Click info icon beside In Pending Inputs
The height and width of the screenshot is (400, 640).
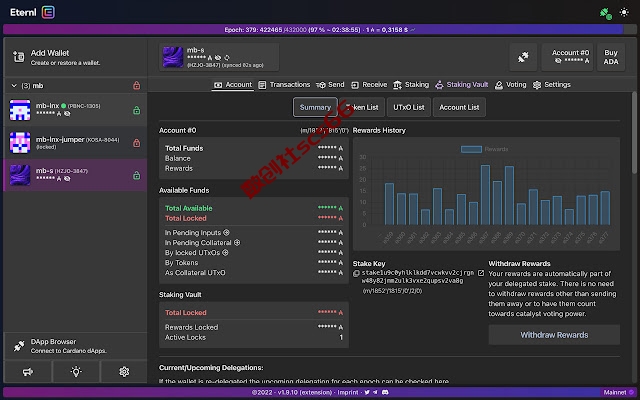[227, 232]
